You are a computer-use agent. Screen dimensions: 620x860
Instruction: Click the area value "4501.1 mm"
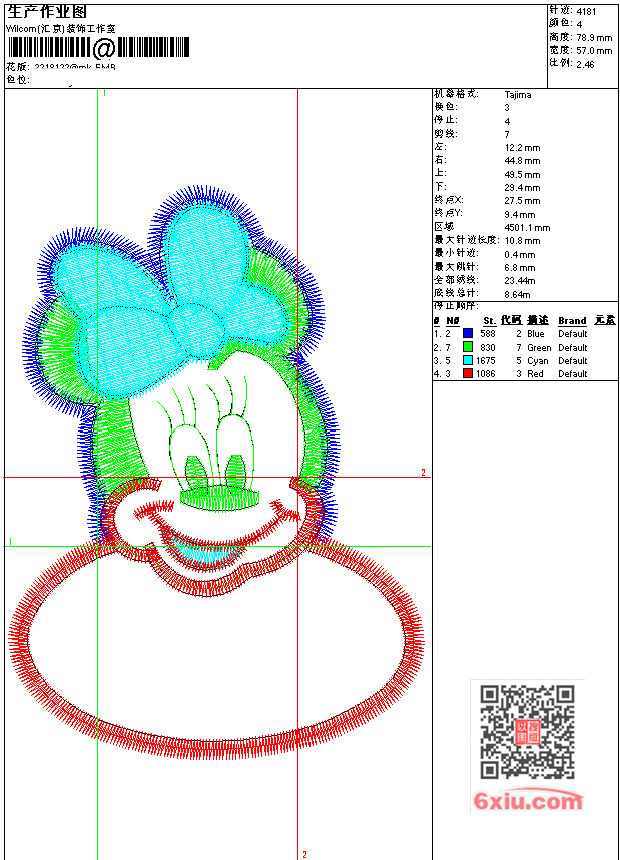coord(527,228)
